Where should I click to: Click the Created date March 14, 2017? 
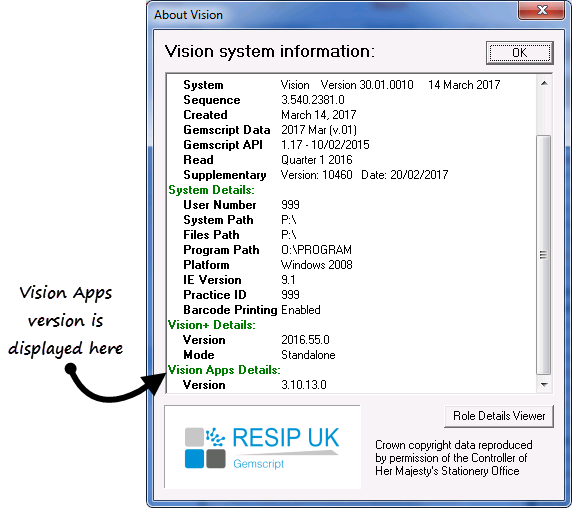click(318, 115)
